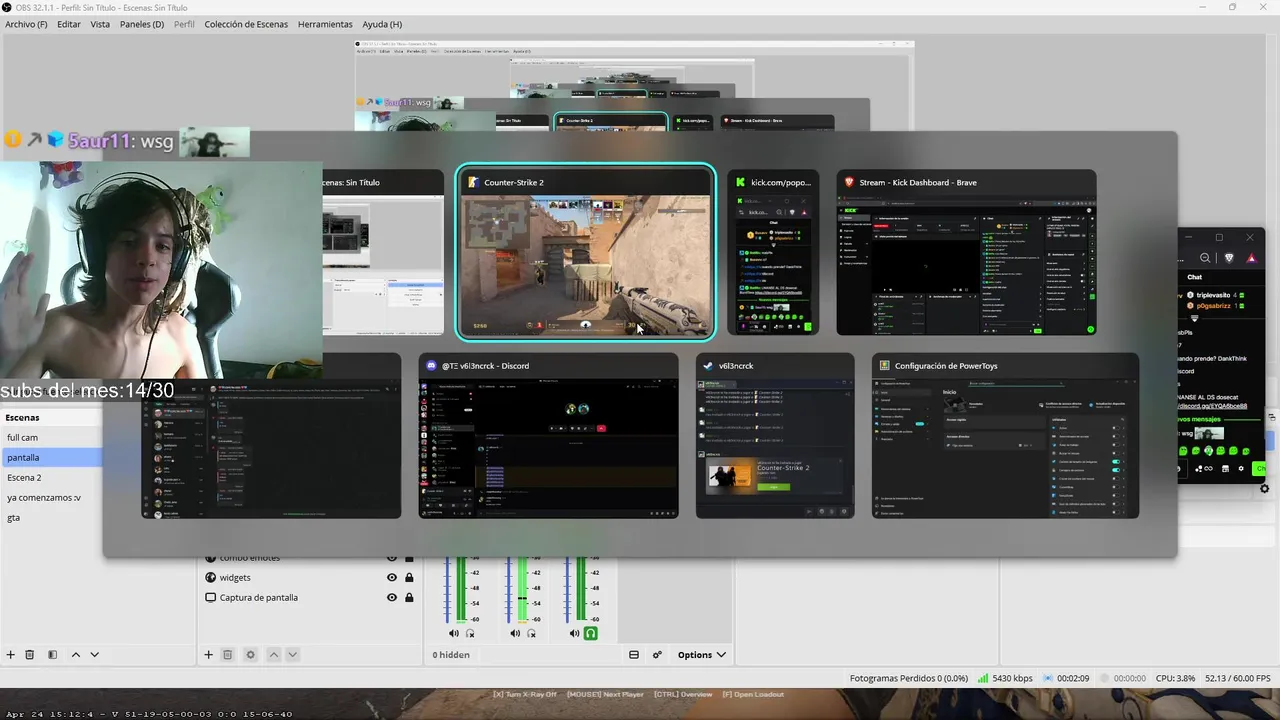Move selected source down in sources toolbar
Screen dimensions: 1280x720
point(292,655)
